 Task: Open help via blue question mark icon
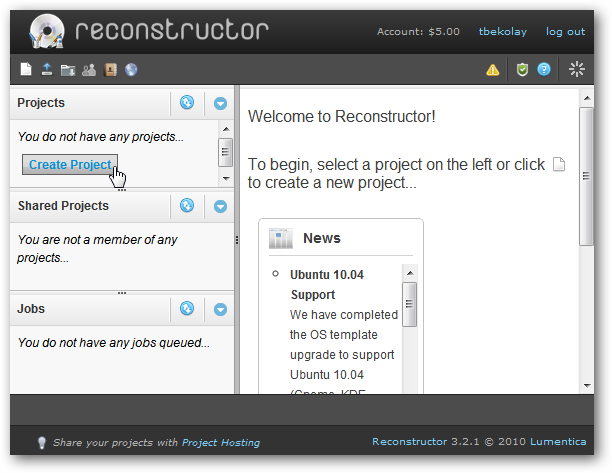tap(544, 69)
